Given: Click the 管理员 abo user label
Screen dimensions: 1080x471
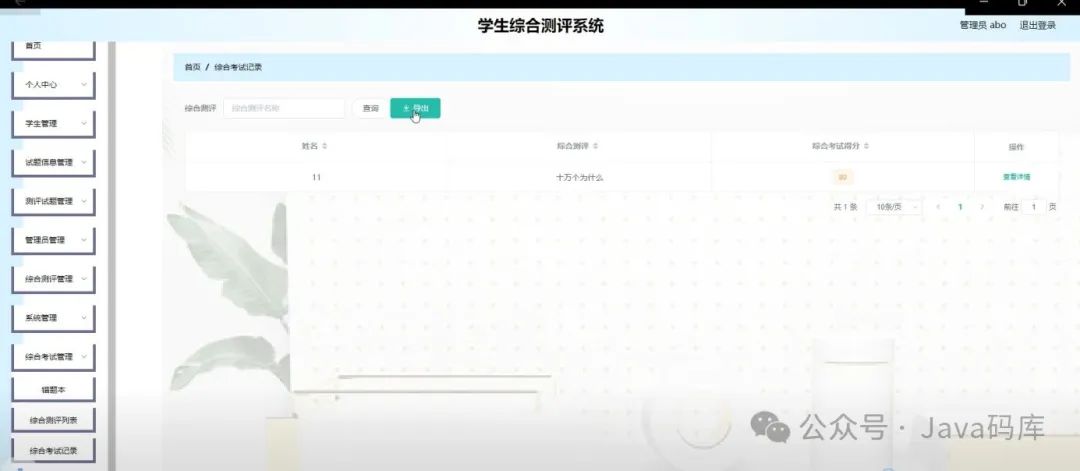Looking at the screenshot, I should click(x=983, y=25).
